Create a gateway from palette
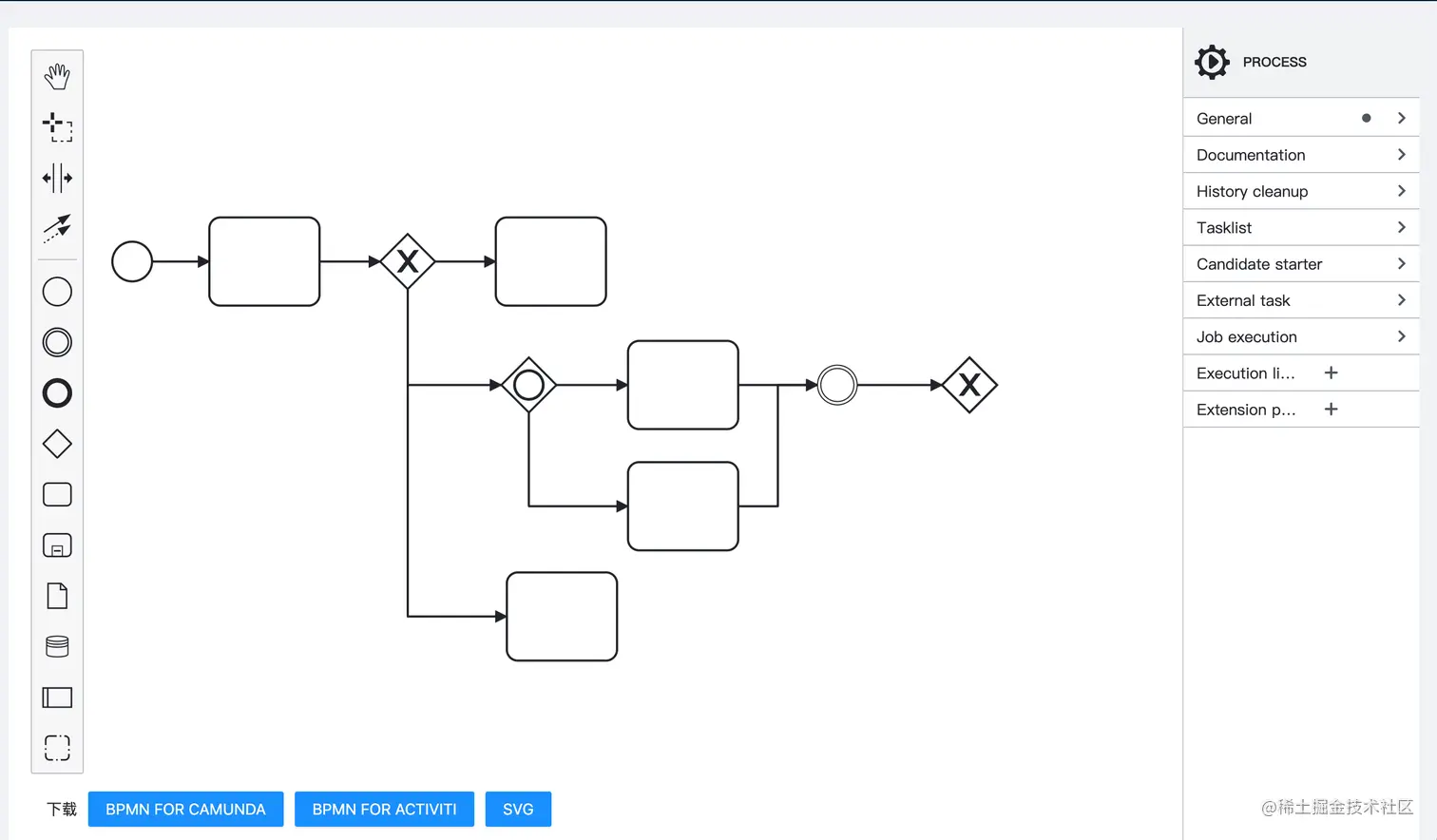Screen dimensions: 1437x840 (x=57, y=444)
